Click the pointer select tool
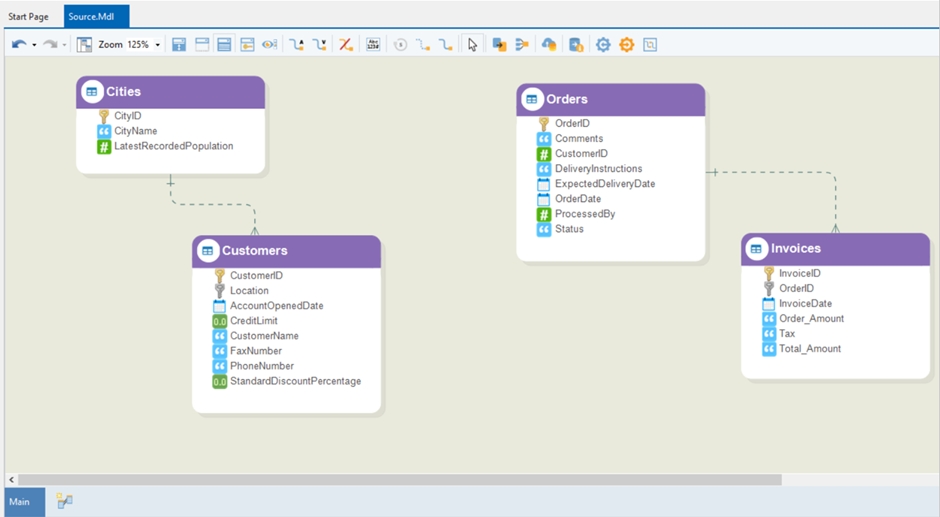The width and height of the screenshot is (940, 517). click(x=473, y=45)
